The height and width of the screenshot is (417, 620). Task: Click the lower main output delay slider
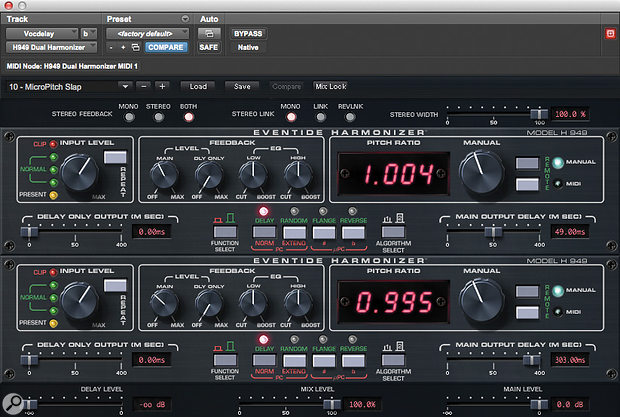coord(531,360)
